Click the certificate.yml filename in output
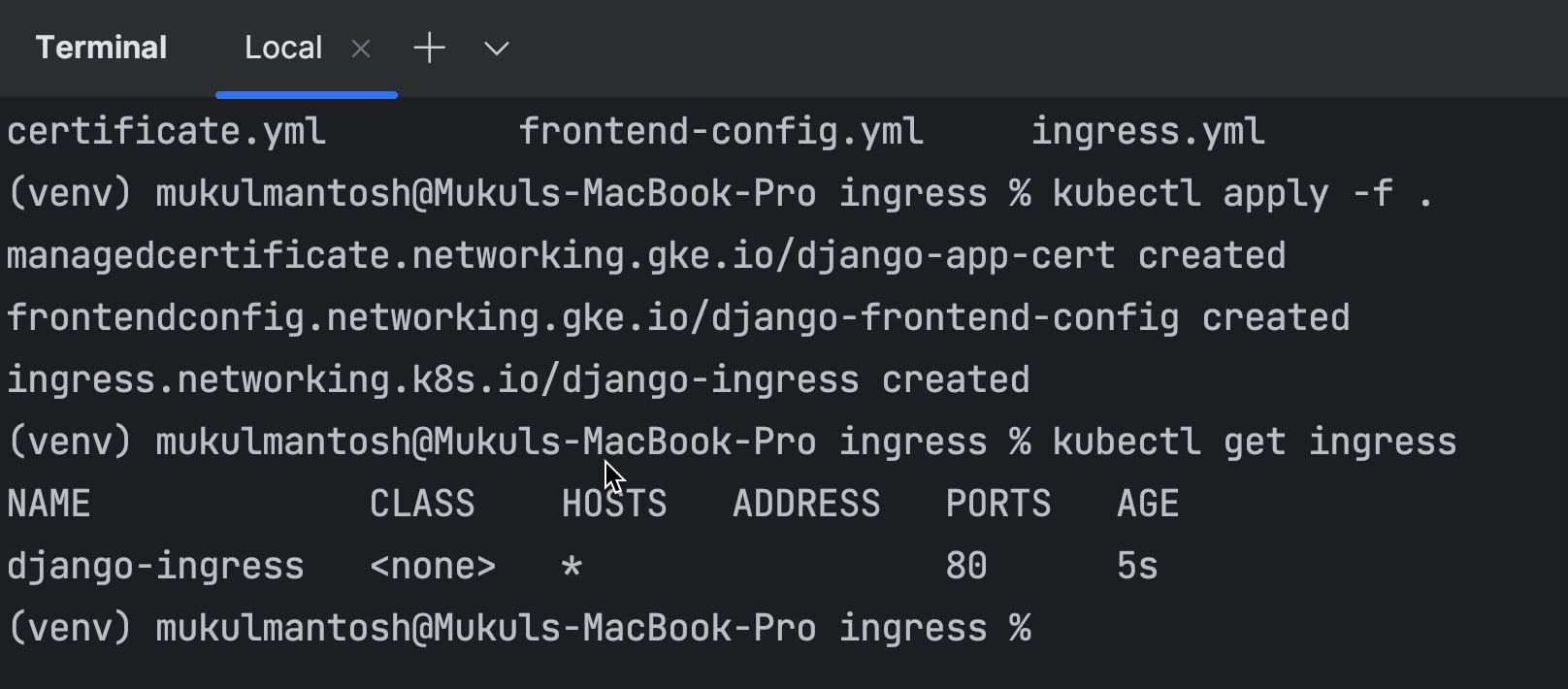 [166, 131]
